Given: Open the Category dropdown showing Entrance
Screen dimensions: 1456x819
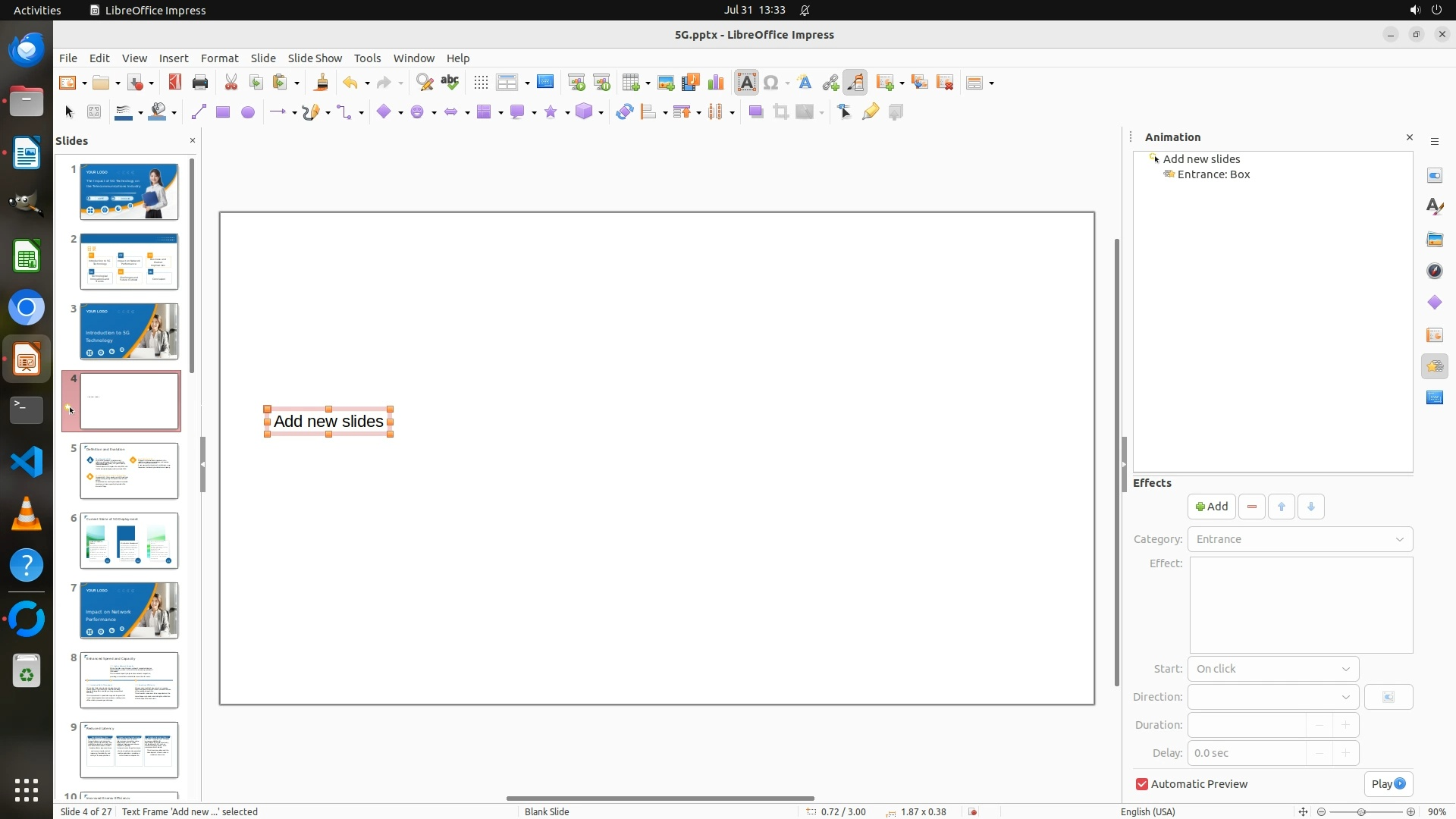Looking at the screenshot, I should 1300,539.
